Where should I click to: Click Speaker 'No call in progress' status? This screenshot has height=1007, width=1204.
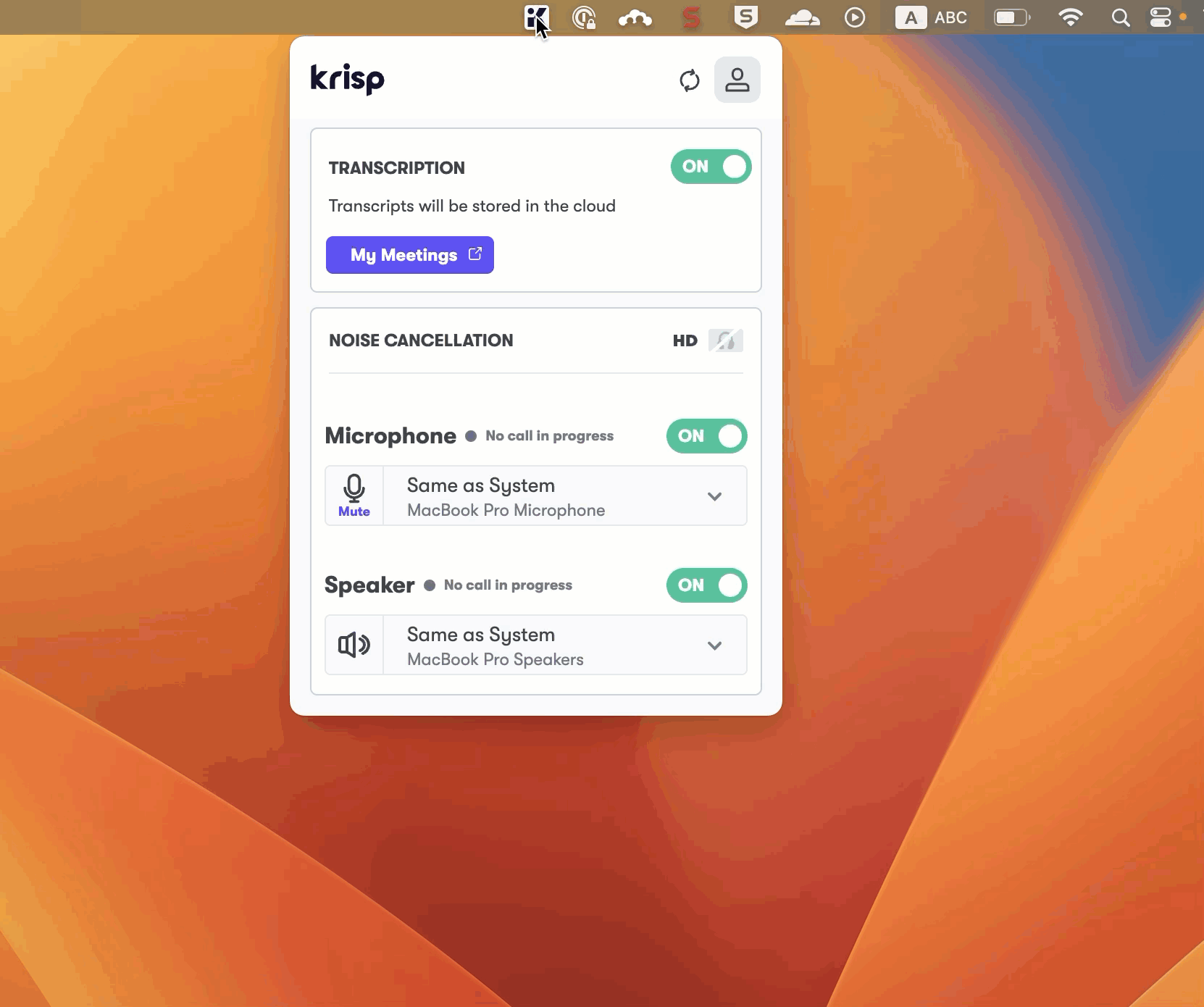click(508, 585)
